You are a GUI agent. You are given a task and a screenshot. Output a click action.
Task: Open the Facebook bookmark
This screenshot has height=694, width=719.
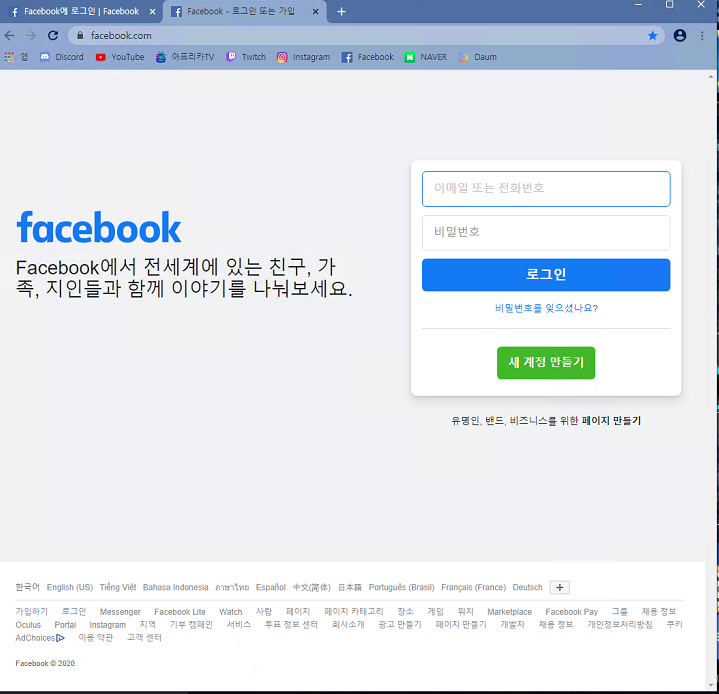click(368, 57)
